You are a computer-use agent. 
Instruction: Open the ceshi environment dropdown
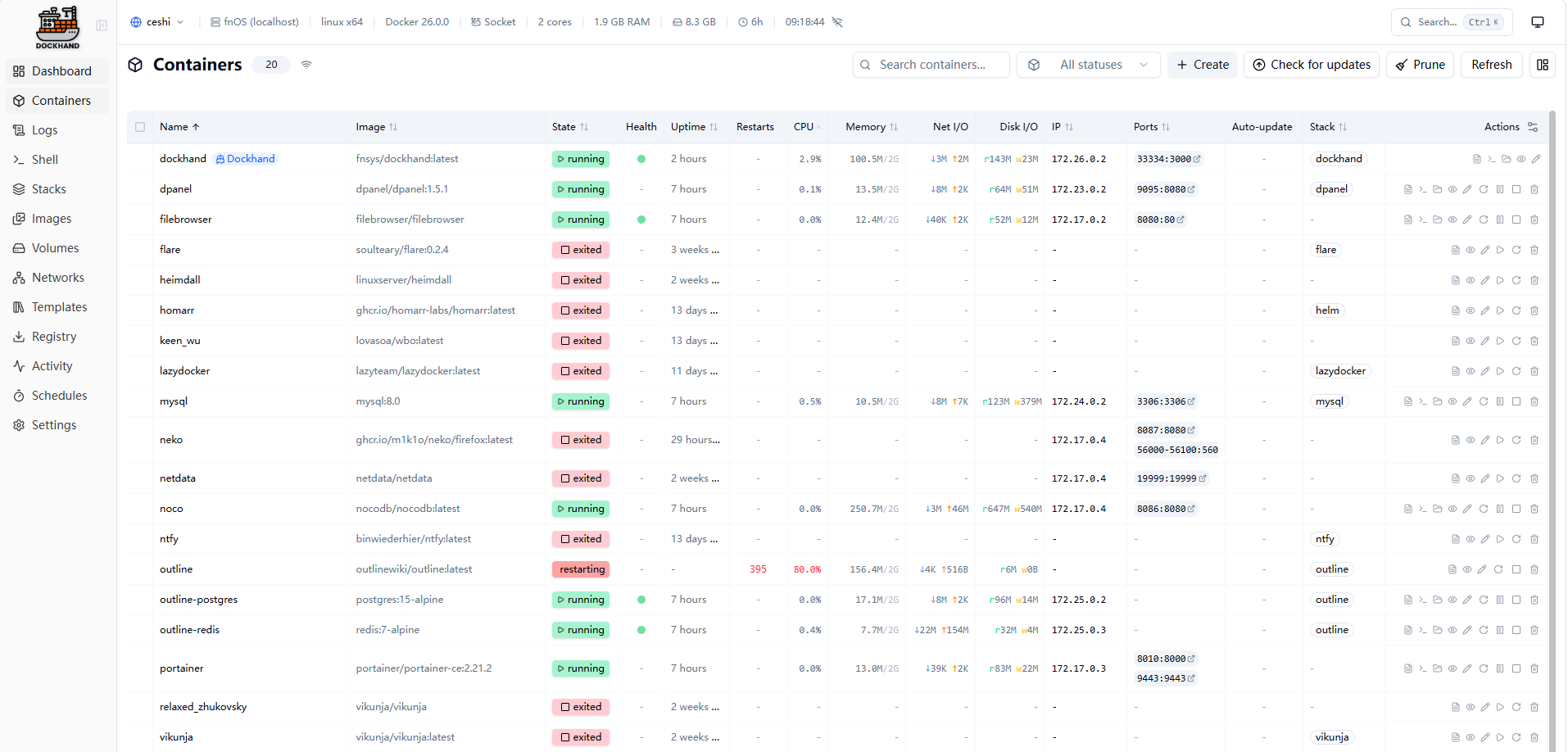point(157,22)
